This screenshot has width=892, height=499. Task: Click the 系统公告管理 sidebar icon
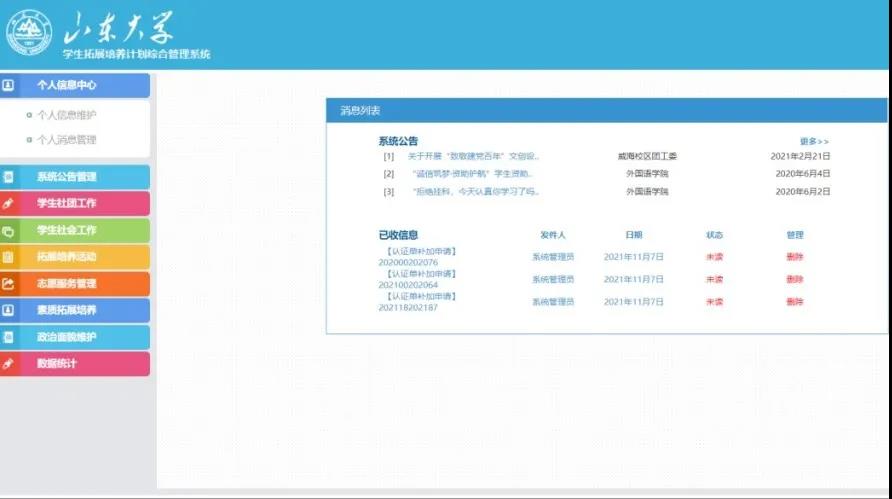[9, 177]
